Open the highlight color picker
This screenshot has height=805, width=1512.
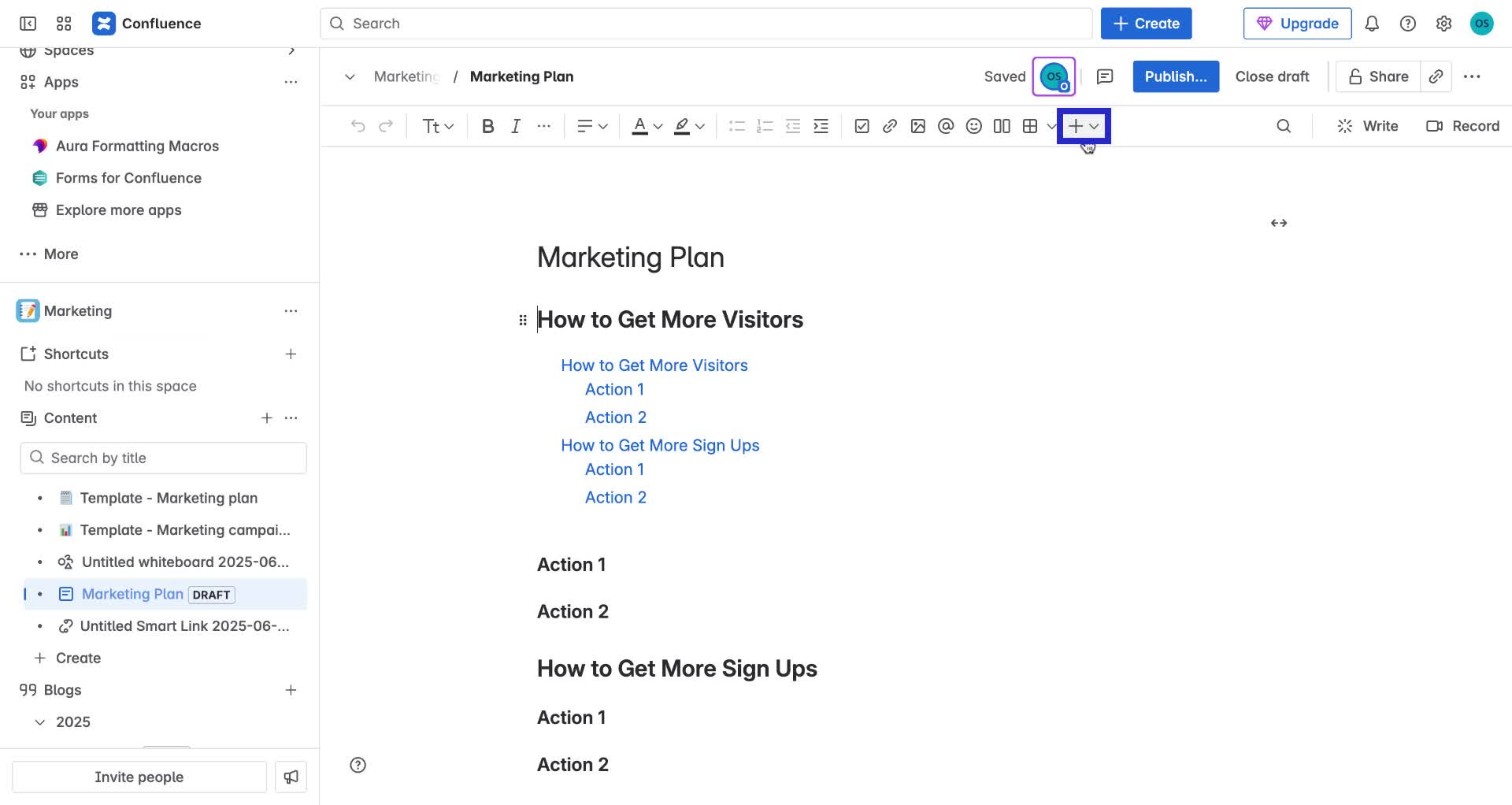[699, 126]
